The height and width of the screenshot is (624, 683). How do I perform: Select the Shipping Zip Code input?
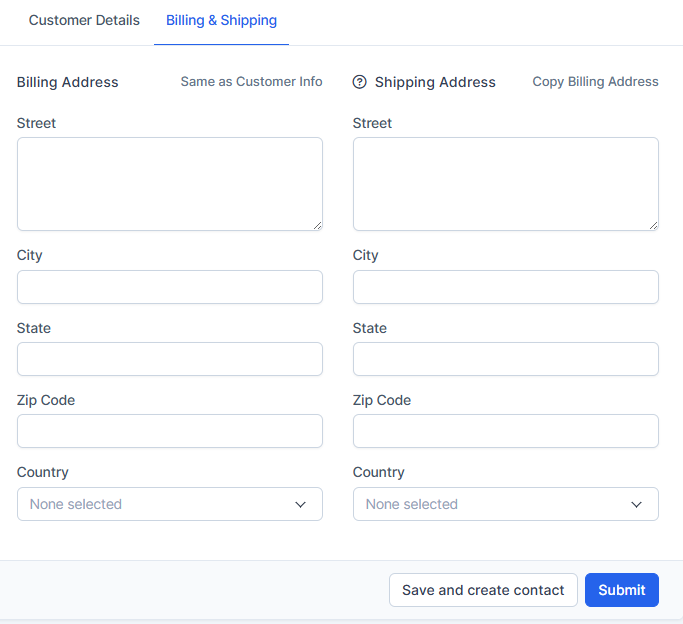pyautogui.click(x=505, y=431)
